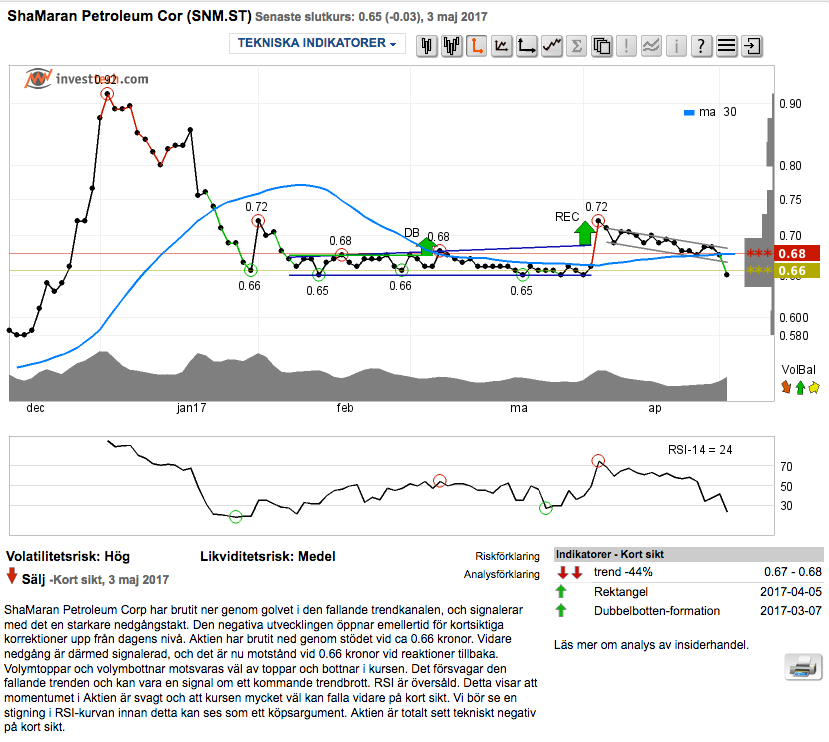Click the green DB signal arrow
This screenshot has width=829, height=742.
tap(426, 246)
